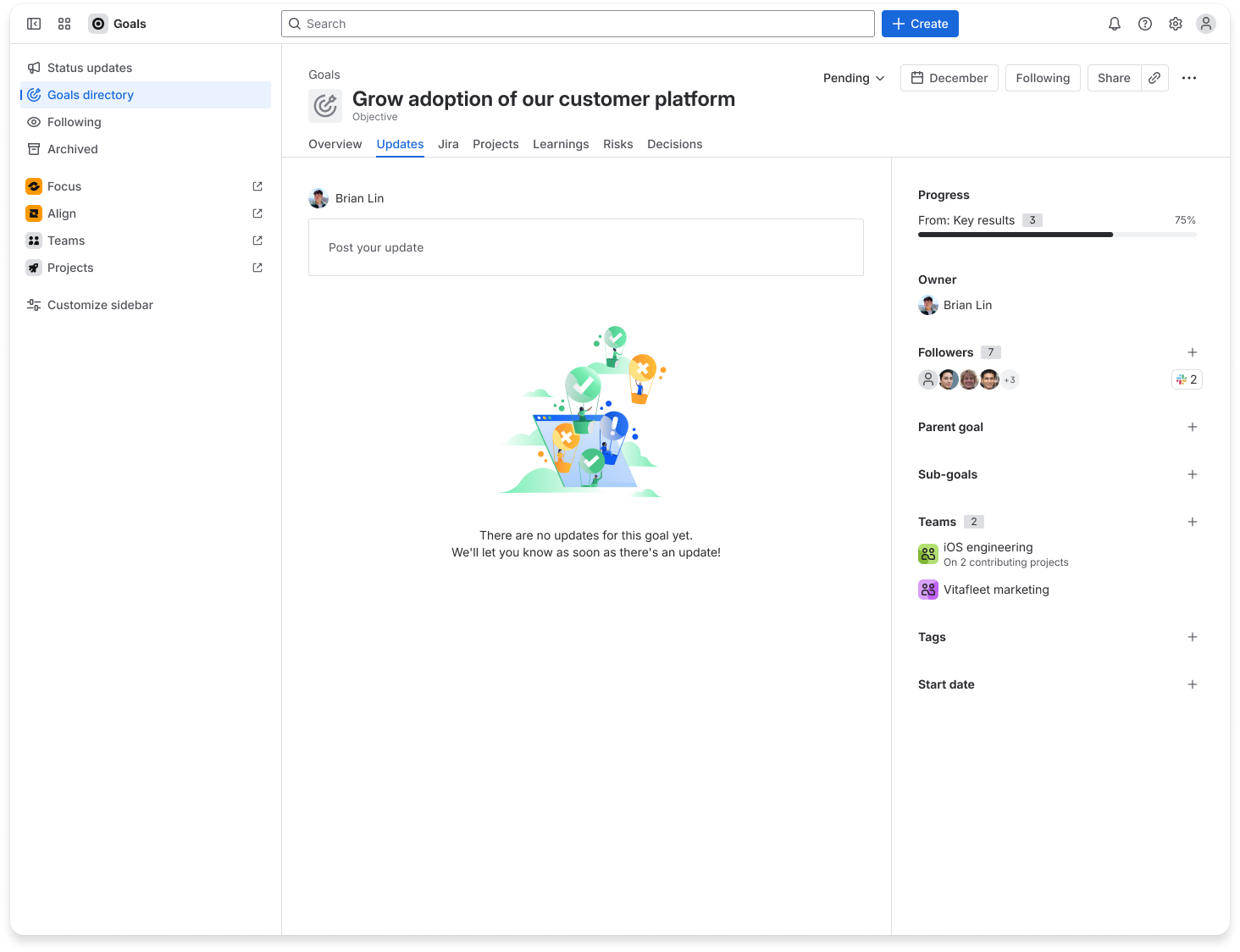Open the notifications bell
Image resolution: width=1240 pixels, height=952 pixels.
1114,23
